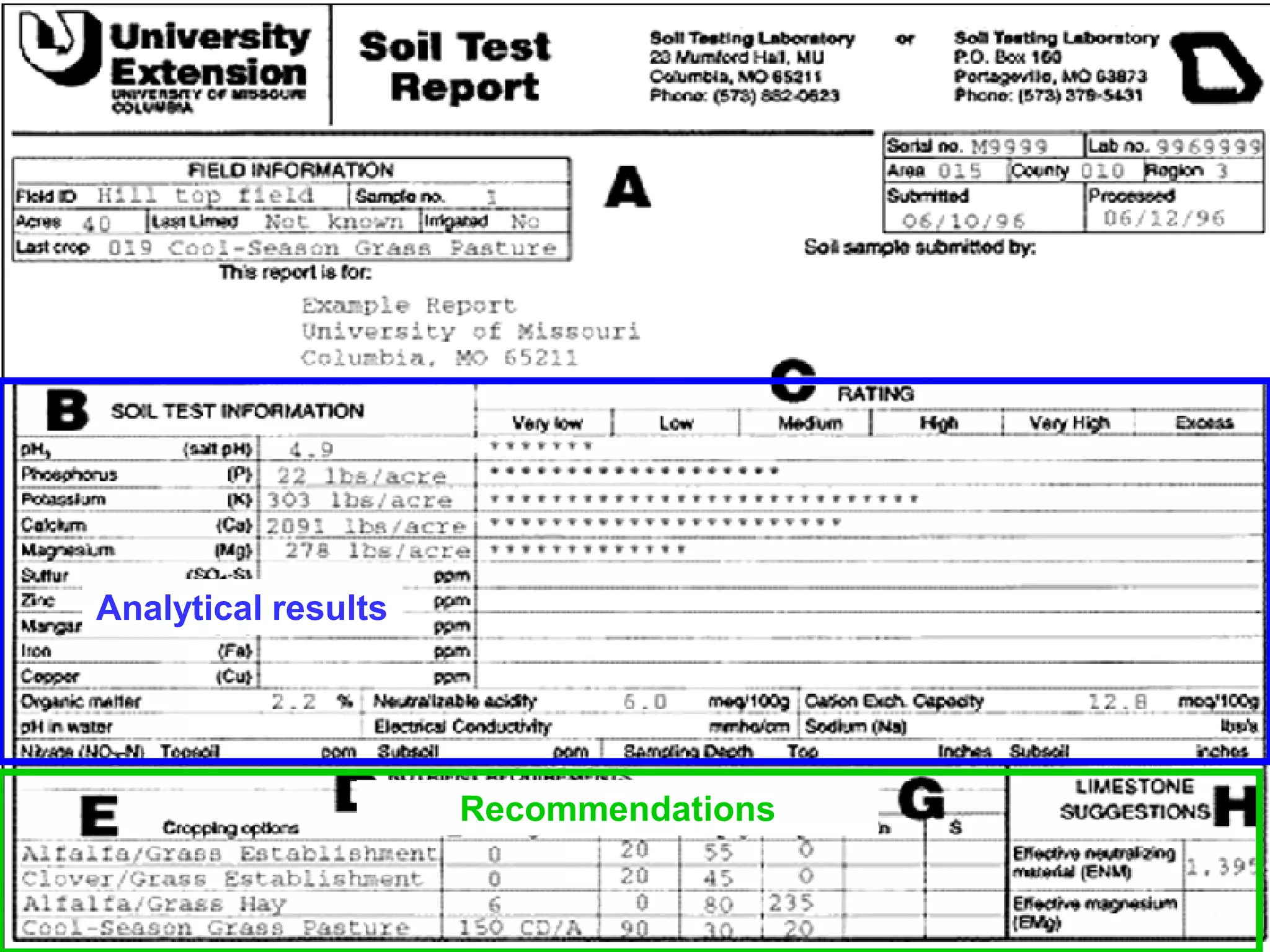Click the Sample no. field

[x=459, y=196]
